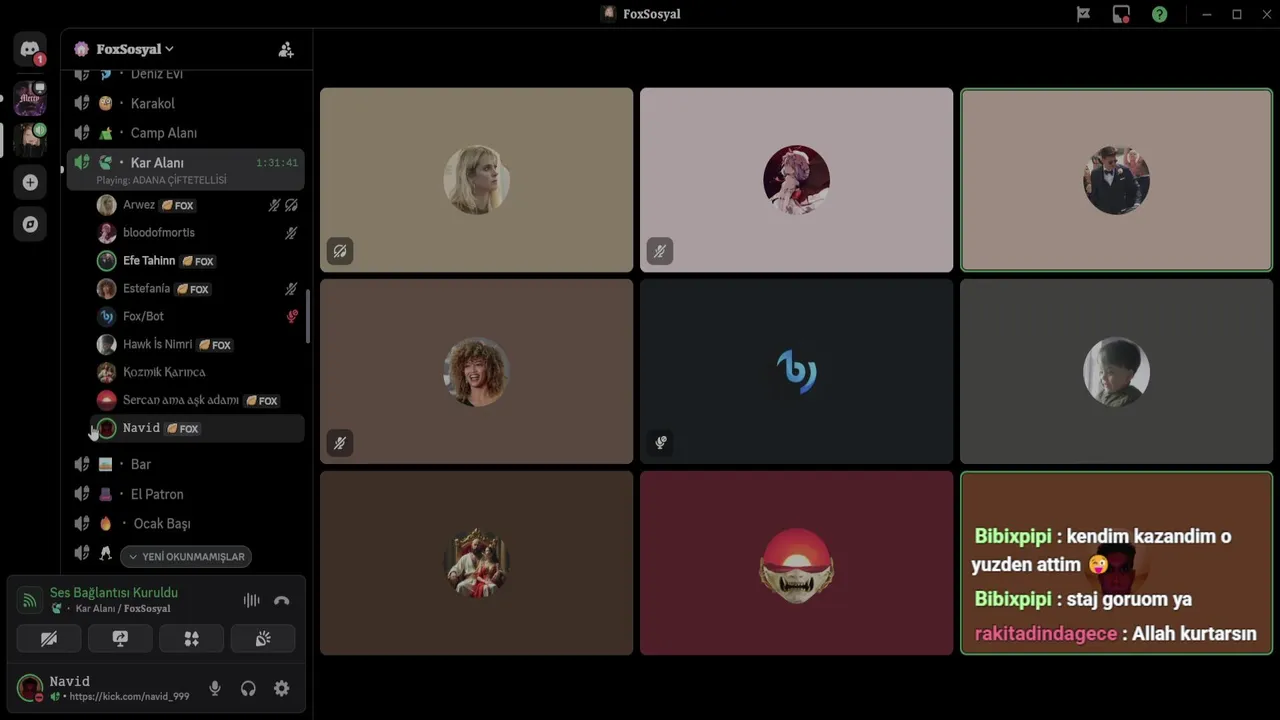Disconnect from voice with hang-up icon
Viewport: 1280px width, 720px height.
[282, 600]
